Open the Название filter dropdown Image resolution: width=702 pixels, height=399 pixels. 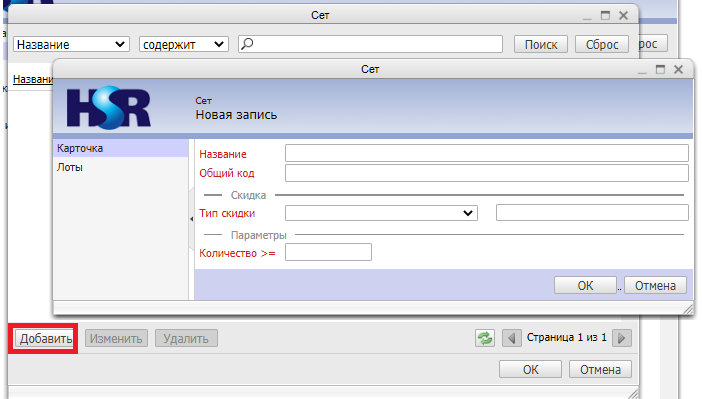click(x=71, y=44)
